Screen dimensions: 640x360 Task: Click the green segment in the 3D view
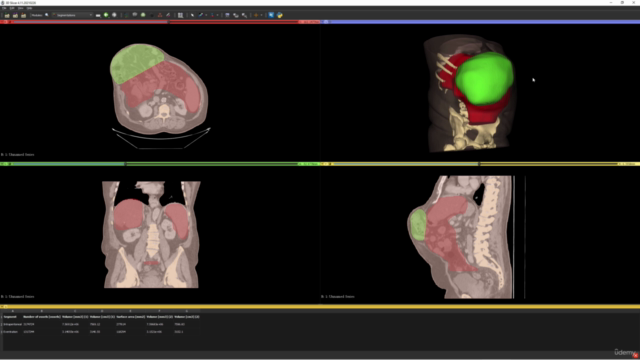point(484,78)
